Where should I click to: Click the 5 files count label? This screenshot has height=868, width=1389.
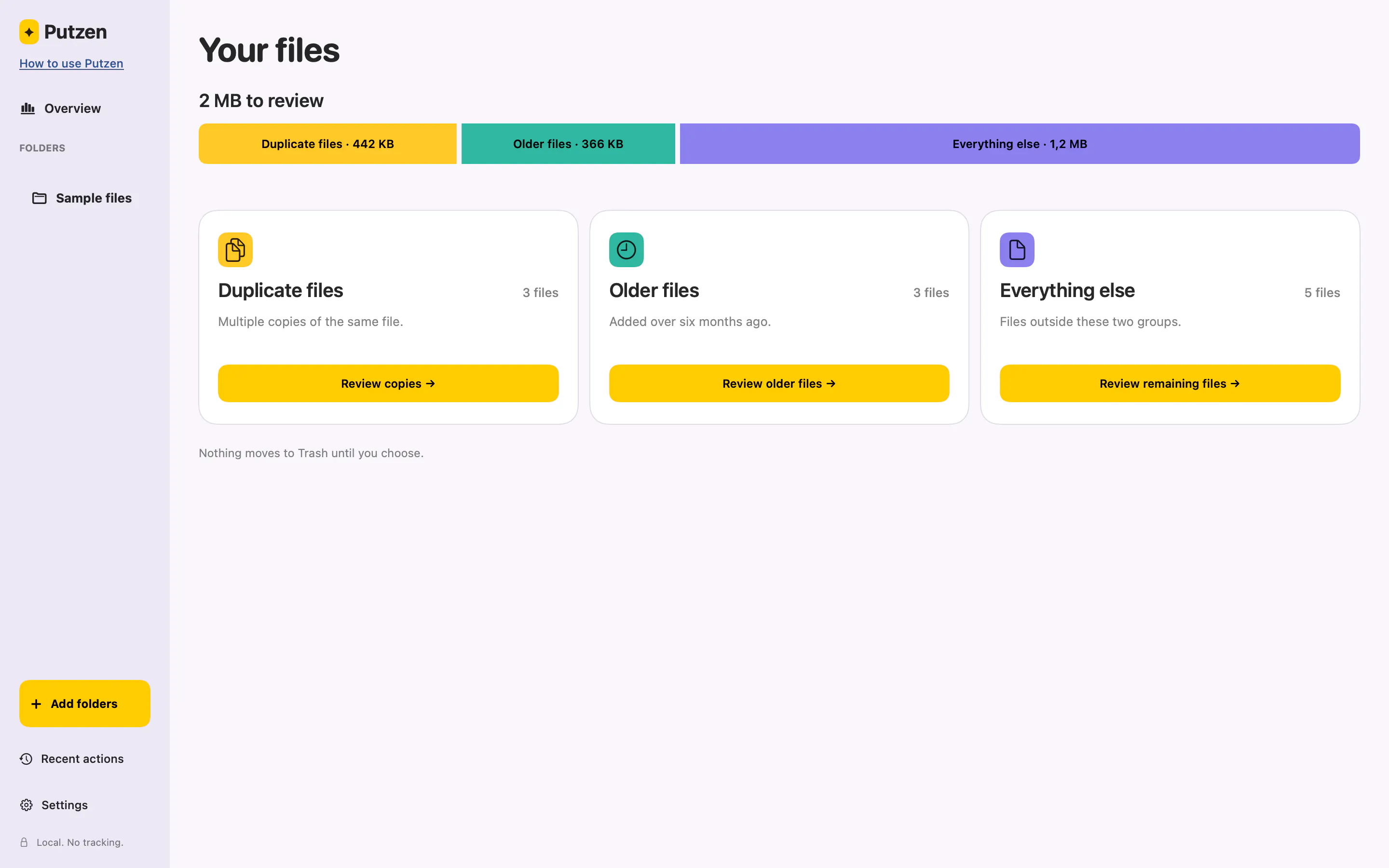coord(1322,293)
